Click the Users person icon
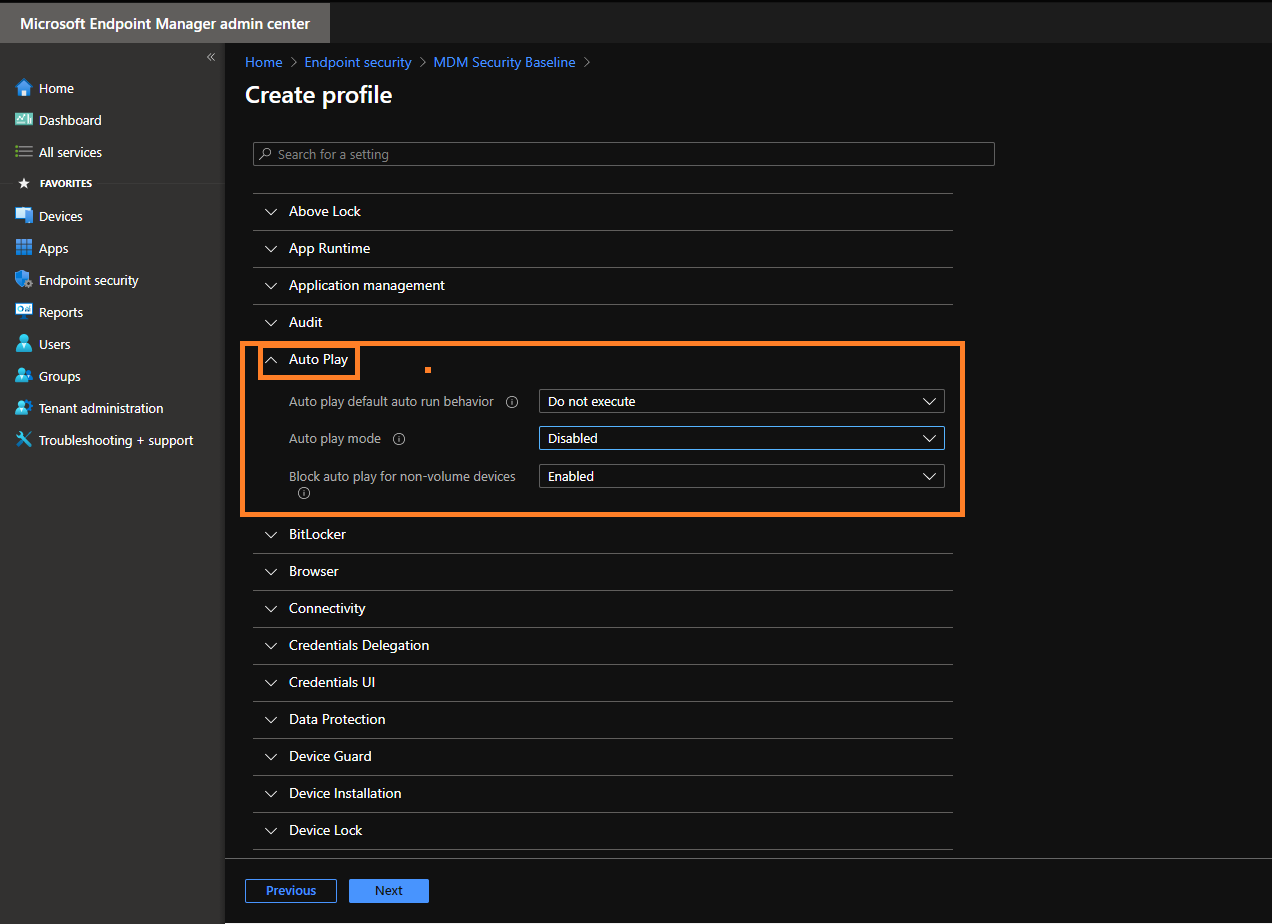 tap(24, 344)
